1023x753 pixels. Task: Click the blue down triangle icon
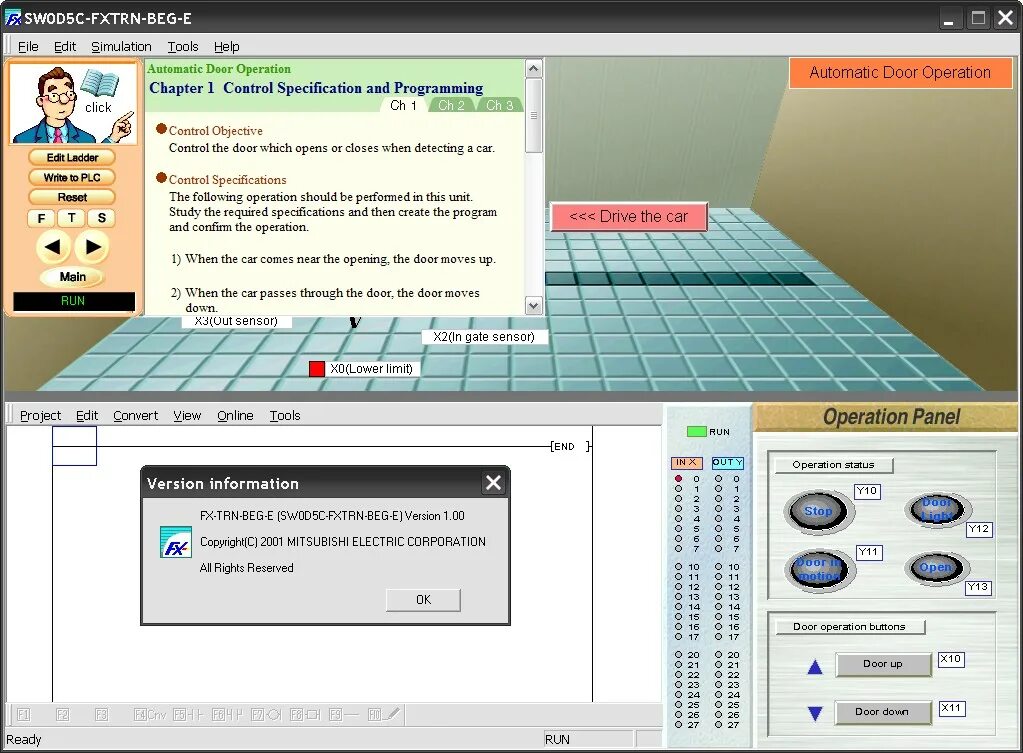pos(815,713)
